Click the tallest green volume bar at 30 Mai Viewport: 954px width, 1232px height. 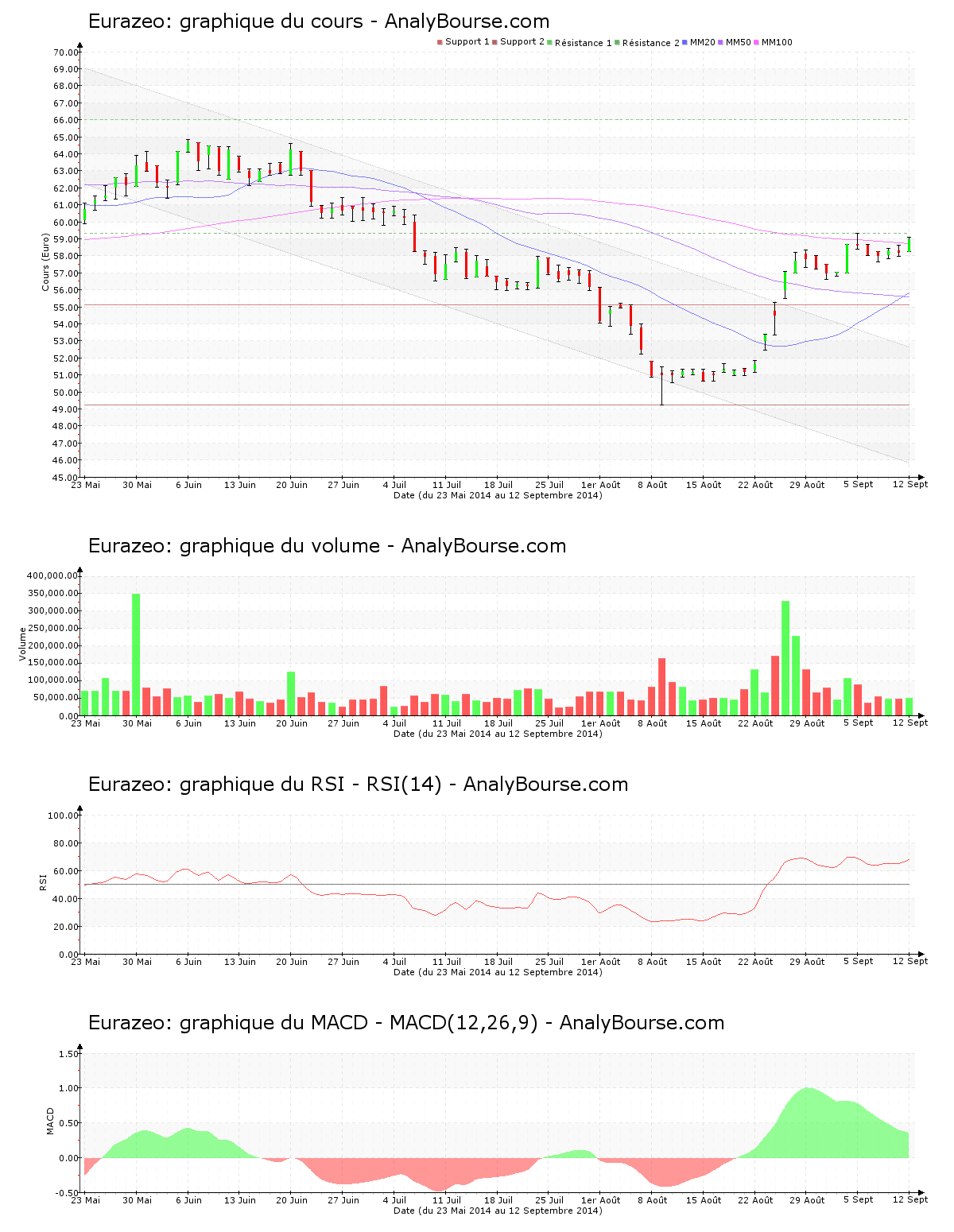136,655
